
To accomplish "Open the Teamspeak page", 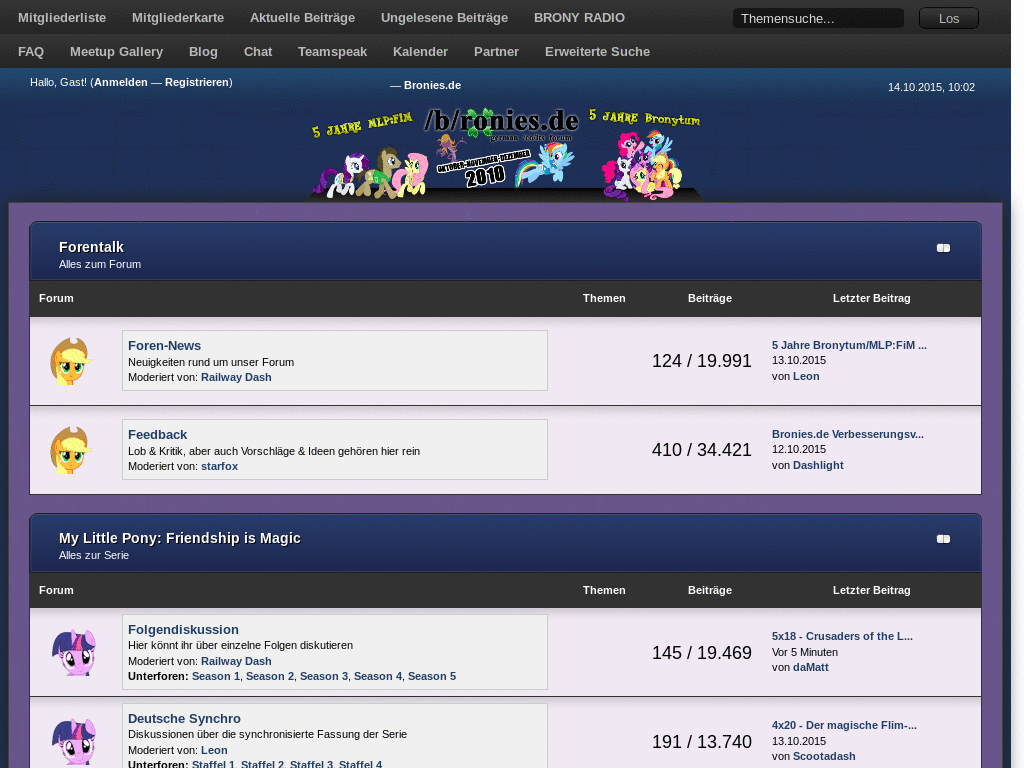I will tap(332, 52).
